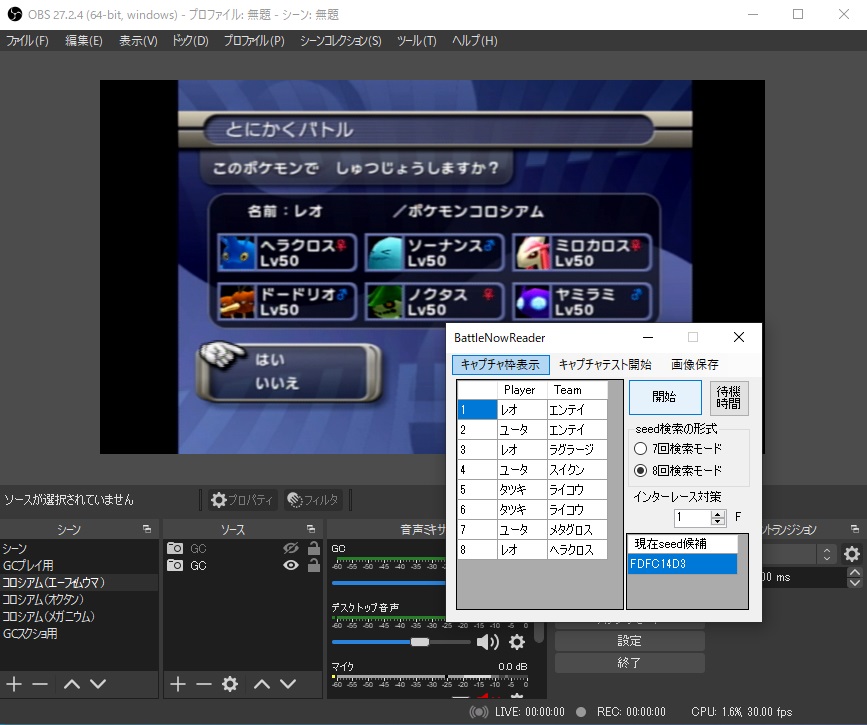Add a new scene with plus icon
The height and width of the screenshot is (725, 867).
pyautogui.click(x=14, y=684)
